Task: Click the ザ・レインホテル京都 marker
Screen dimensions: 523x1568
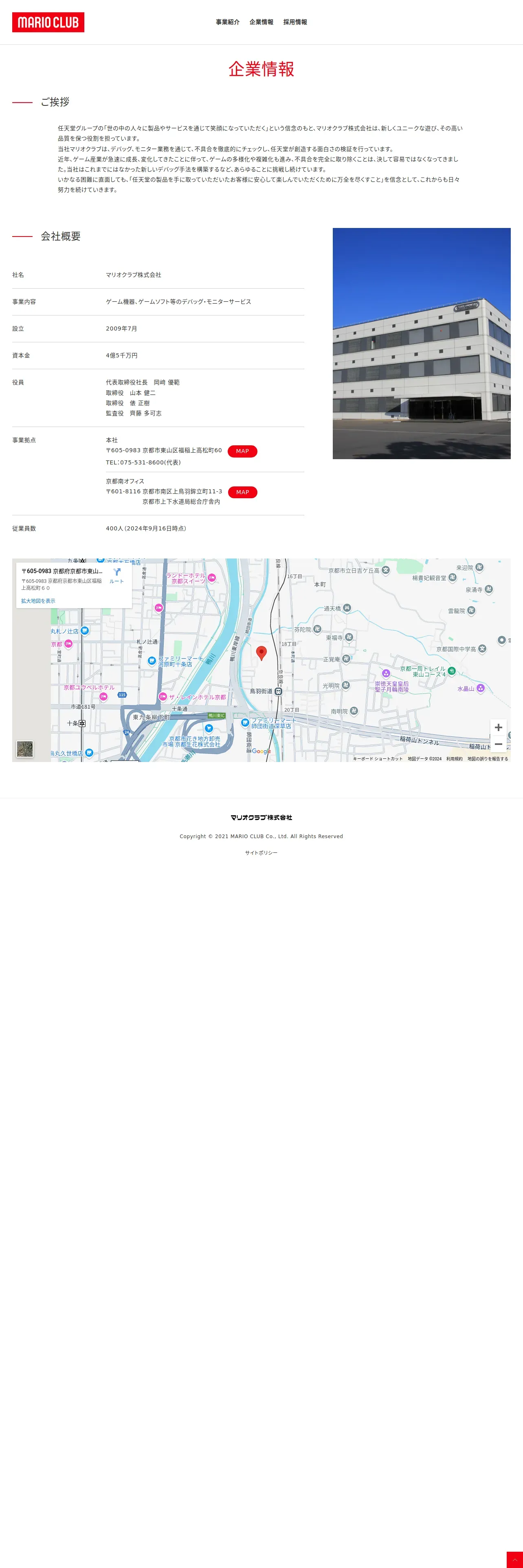Action: tap(163, 696)
